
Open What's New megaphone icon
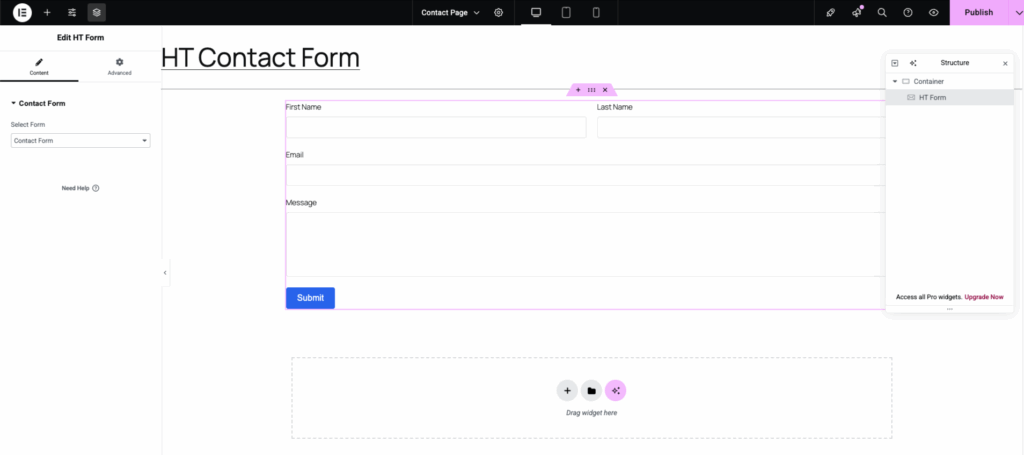pyautogui.click(x=857, y=12)
